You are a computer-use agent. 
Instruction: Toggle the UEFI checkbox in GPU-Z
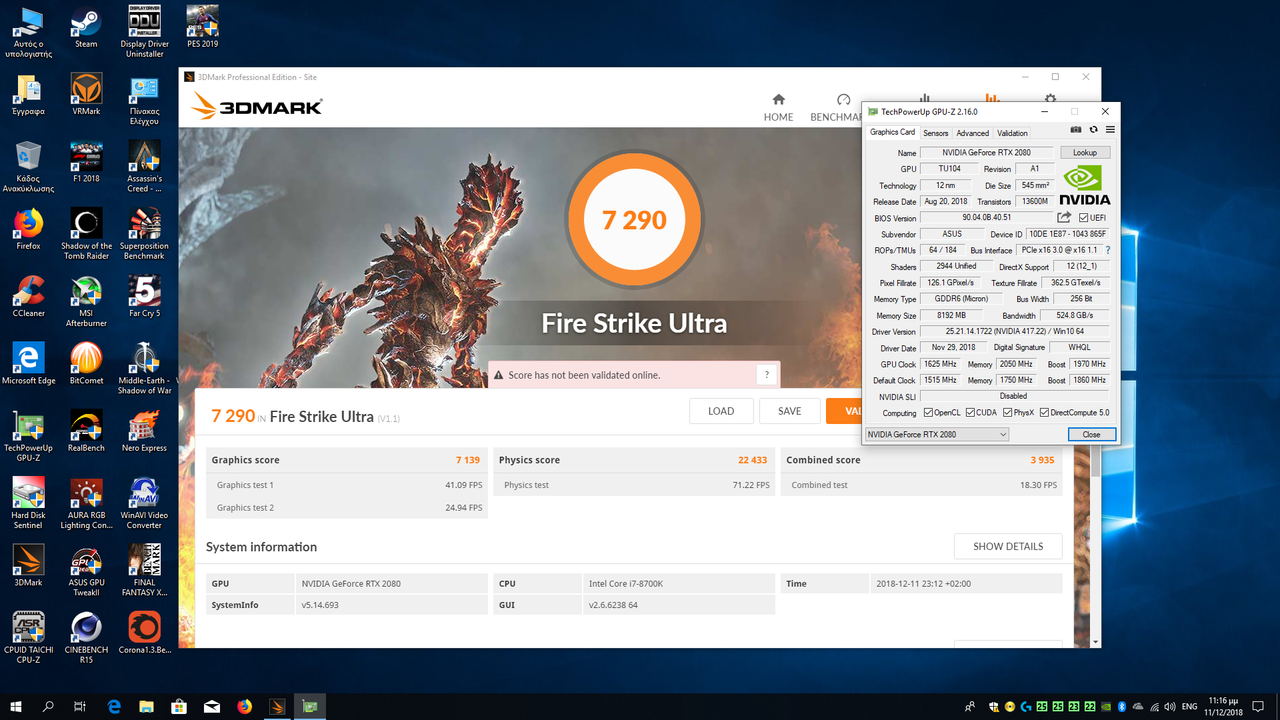click(x=1083, y=217)
